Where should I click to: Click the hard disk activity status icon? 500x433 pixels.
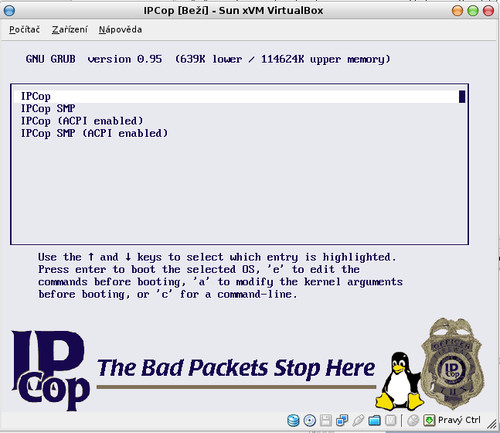293,420
